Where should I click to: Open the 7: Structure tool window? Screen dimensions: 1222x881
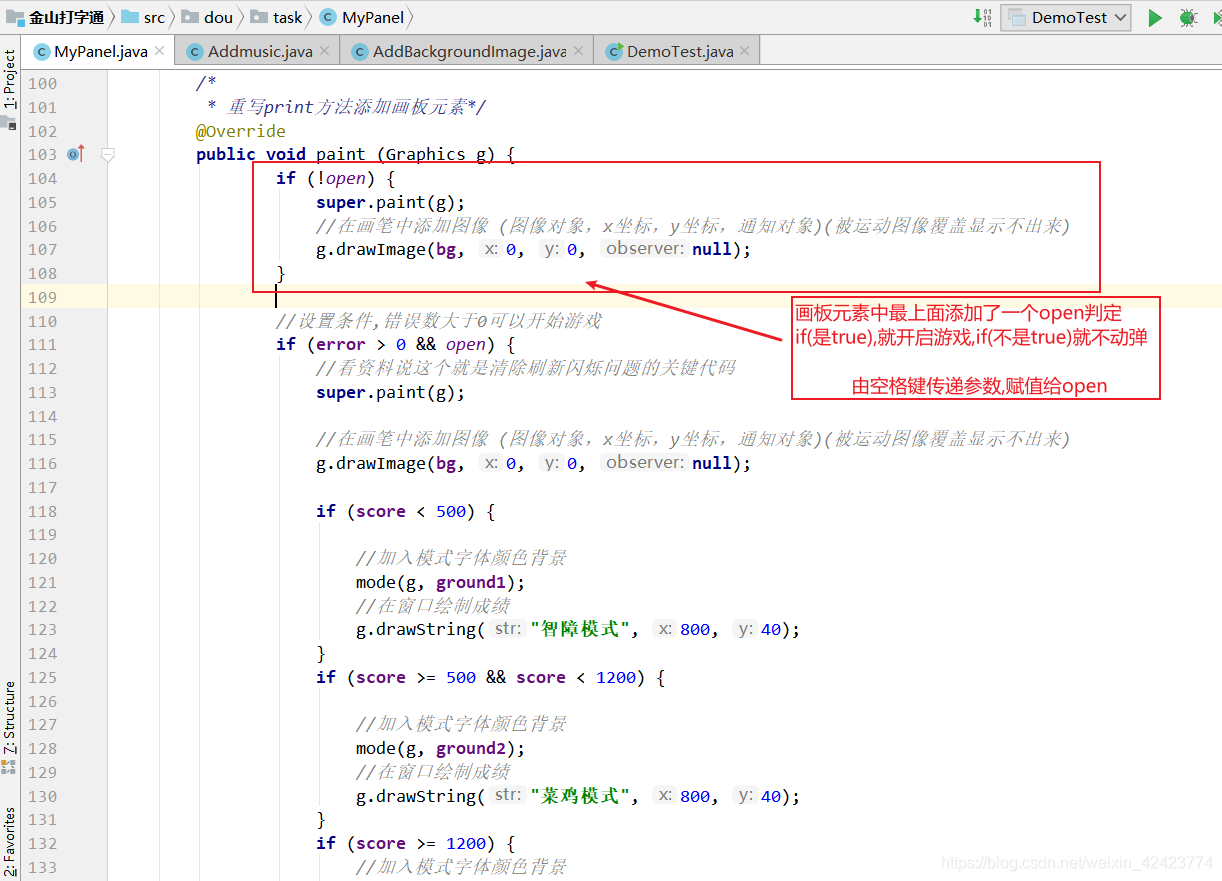coord(9,717)
